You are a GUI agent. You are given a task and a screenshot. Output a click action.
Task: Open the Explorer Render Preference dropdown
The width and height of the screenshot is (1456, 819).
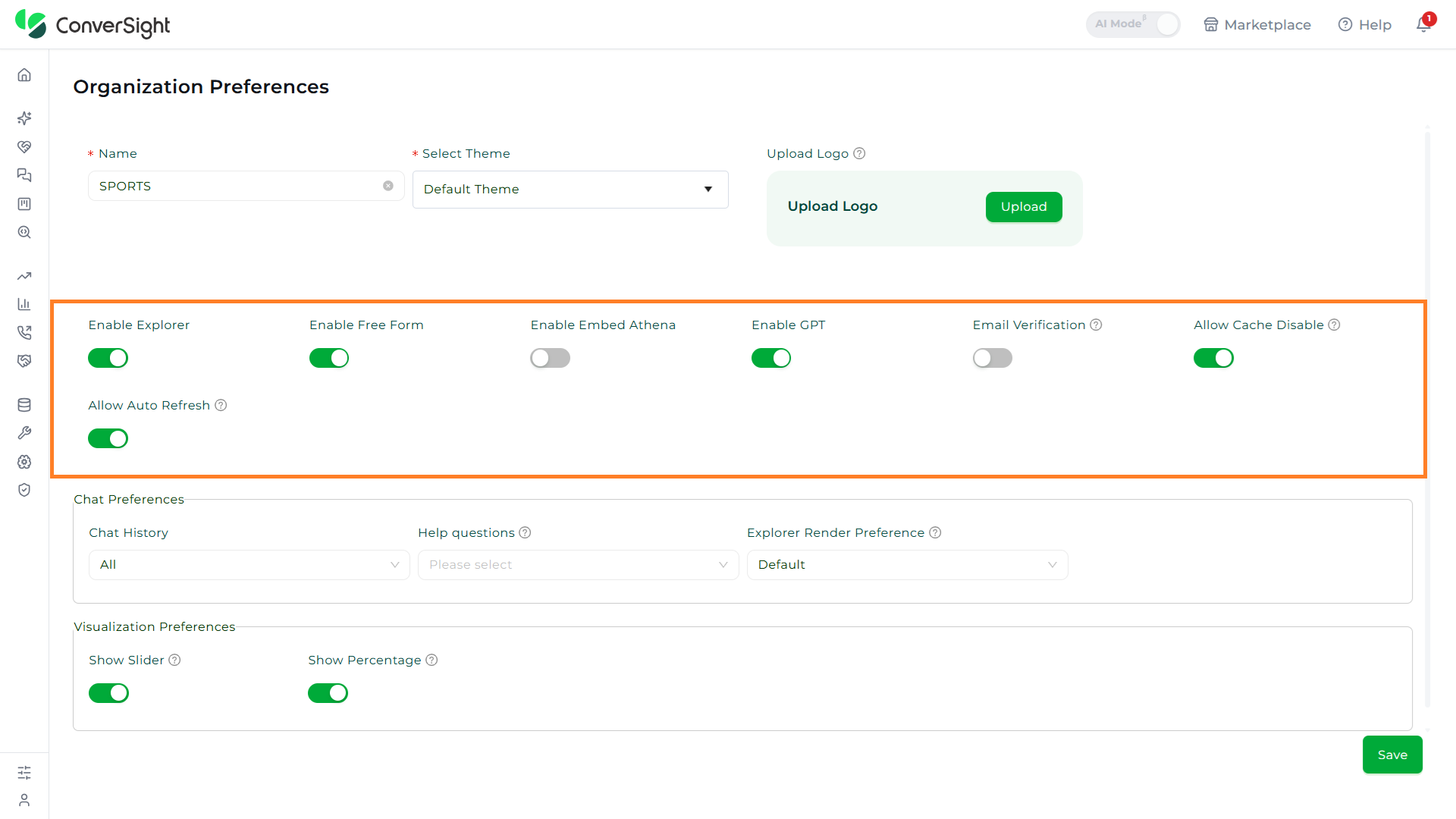point(908,565)
